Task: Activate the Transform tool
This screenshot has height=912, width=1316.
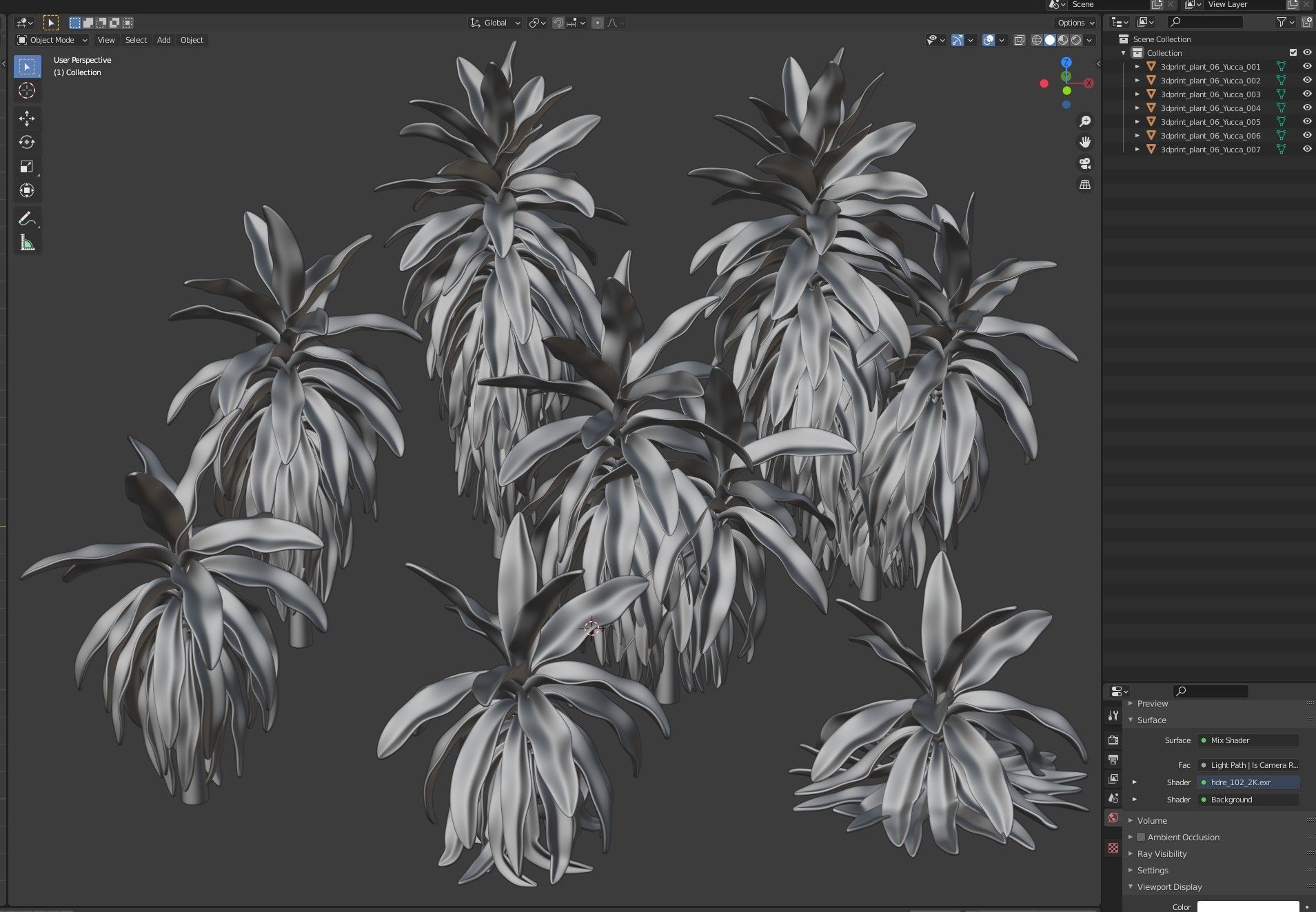Action: 27,191
